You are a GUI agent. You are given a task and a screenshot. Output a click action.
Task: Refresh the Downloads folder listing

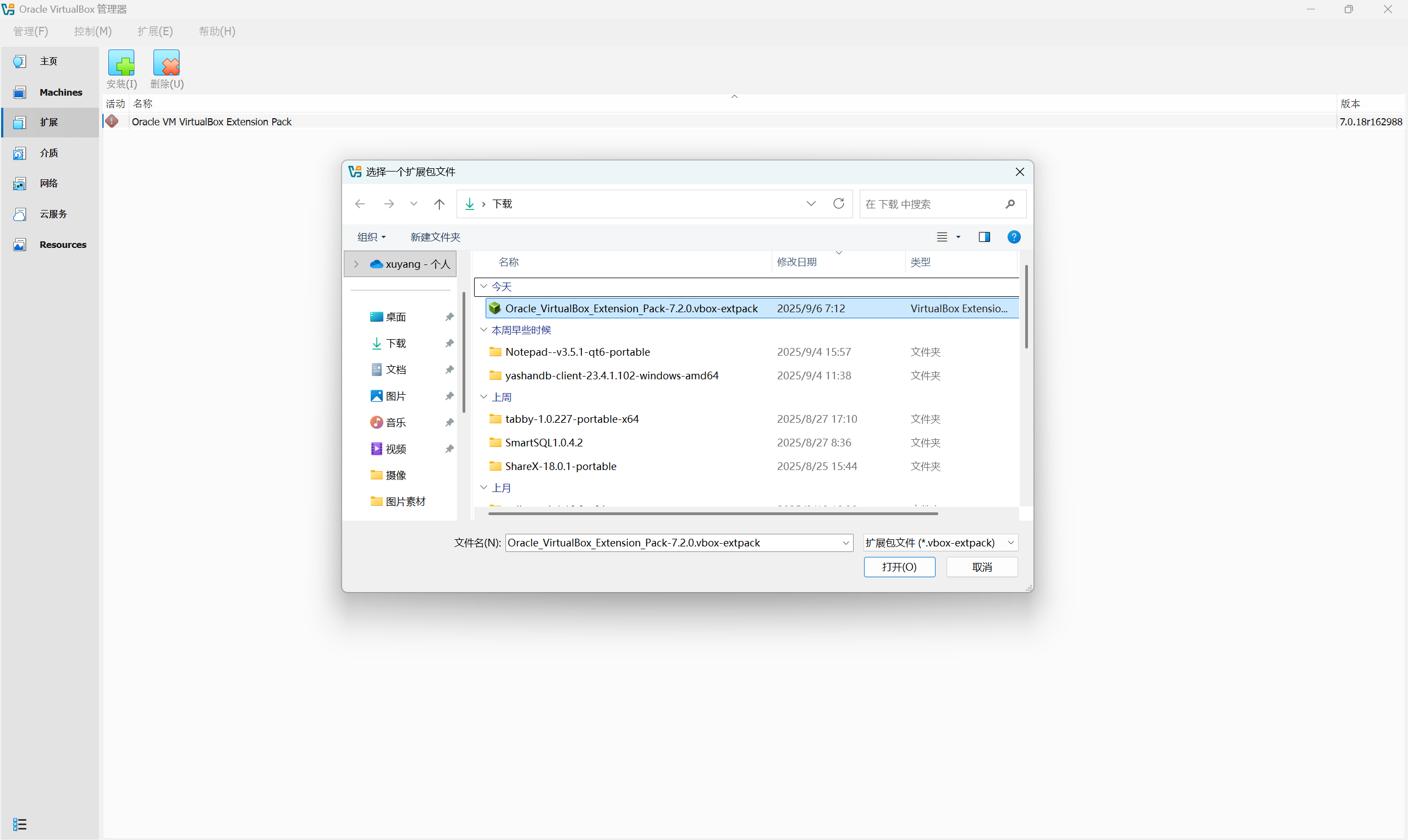click(838, 204)
